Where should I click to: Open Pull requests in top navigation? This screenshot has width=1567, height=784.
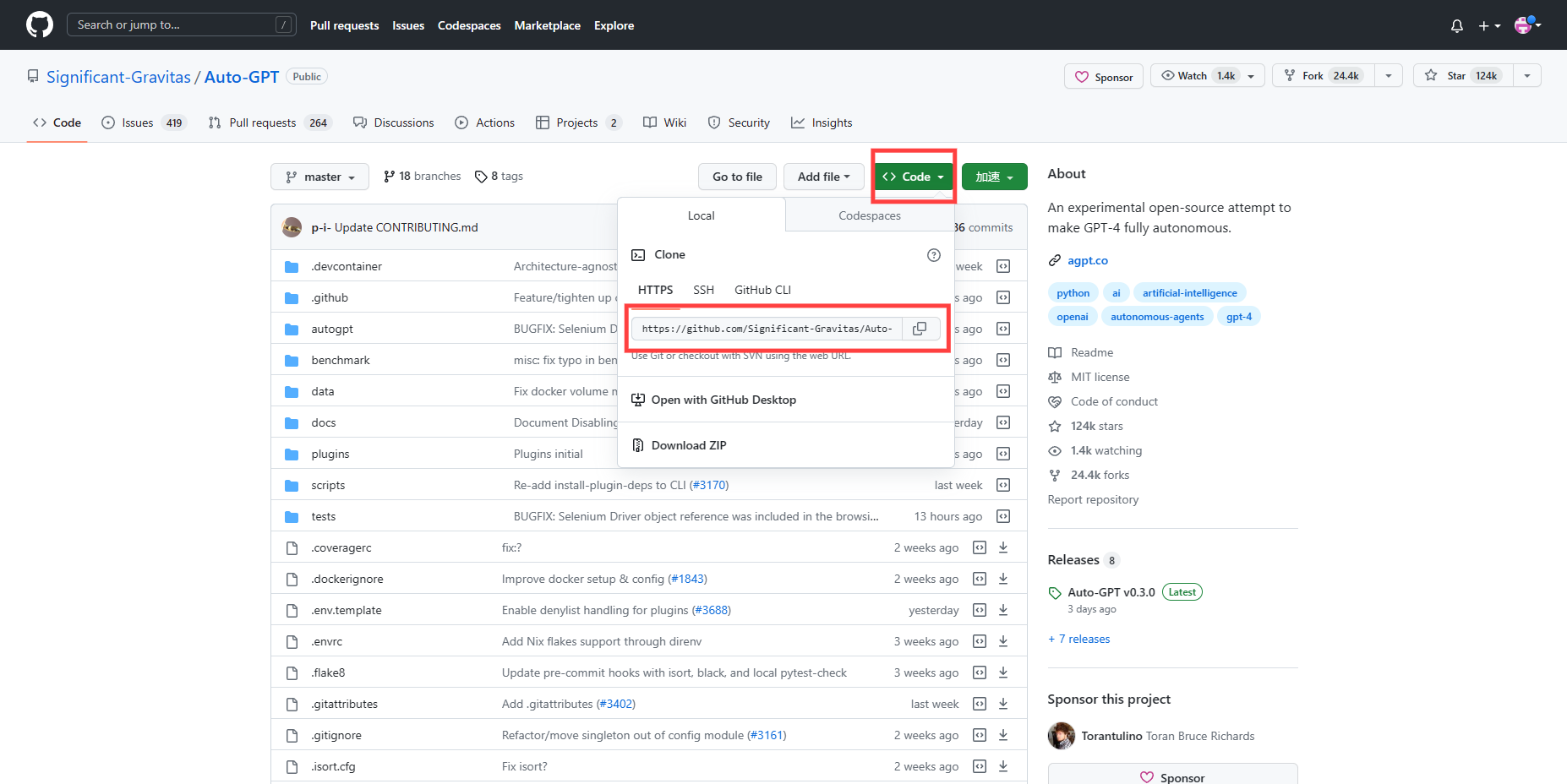click(x=344, y=25)
